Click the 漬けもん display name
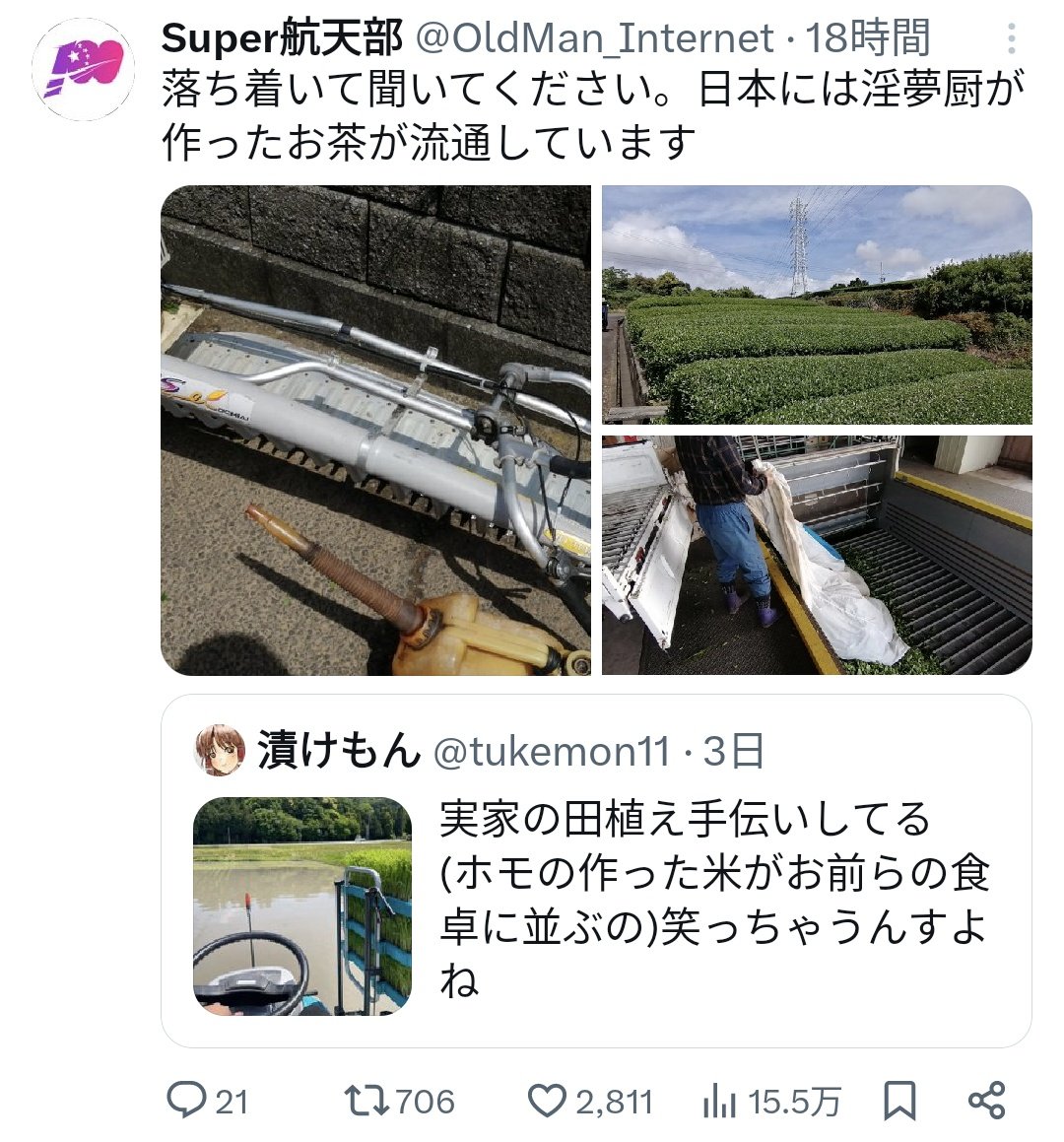1064x1142 pixels. pos(339,751)
